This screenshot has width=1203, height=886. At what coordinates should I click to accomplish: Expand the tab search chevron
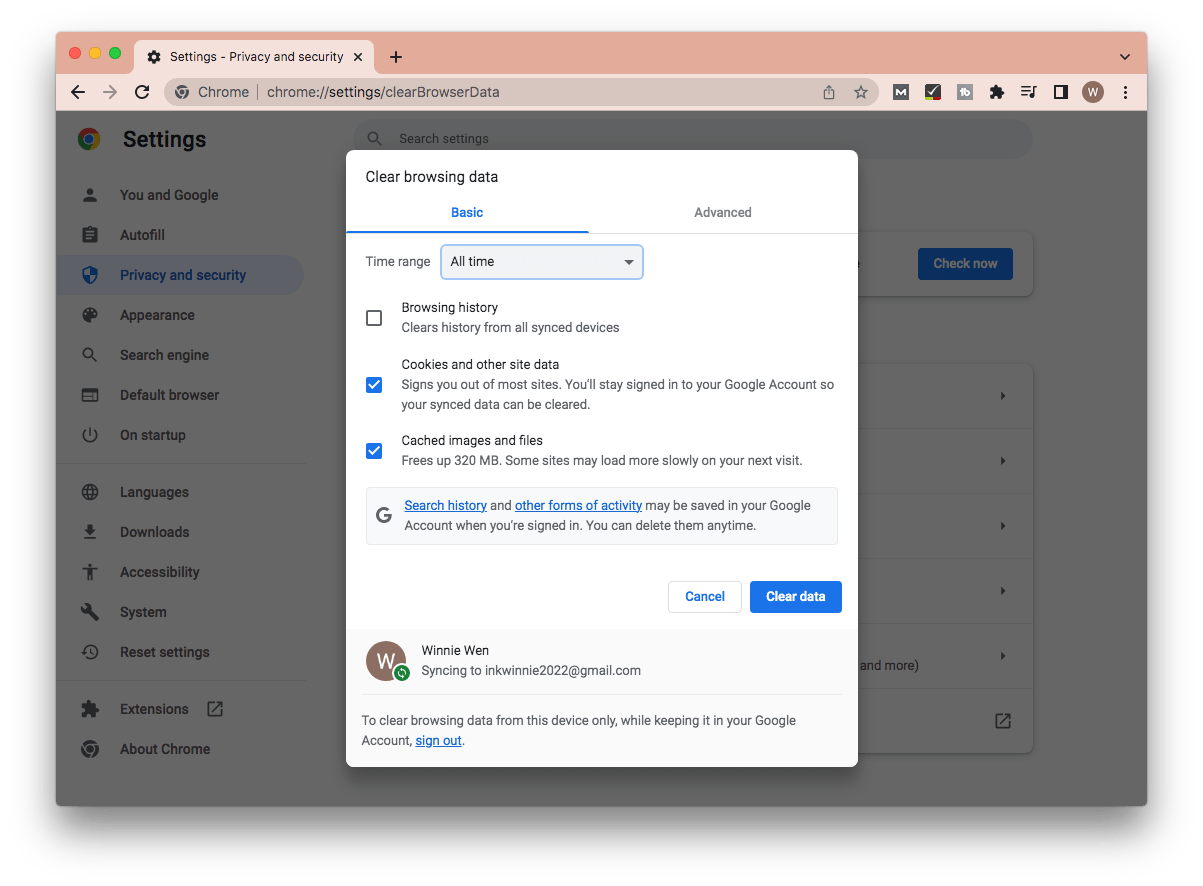(1125, 57)
